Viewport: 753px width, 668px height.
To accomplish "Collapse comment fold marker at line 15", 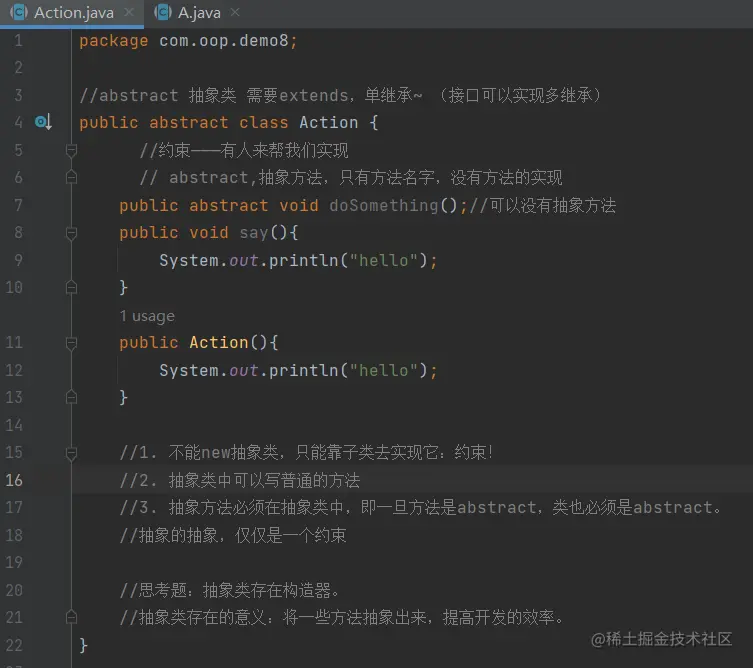I will 71,453.
